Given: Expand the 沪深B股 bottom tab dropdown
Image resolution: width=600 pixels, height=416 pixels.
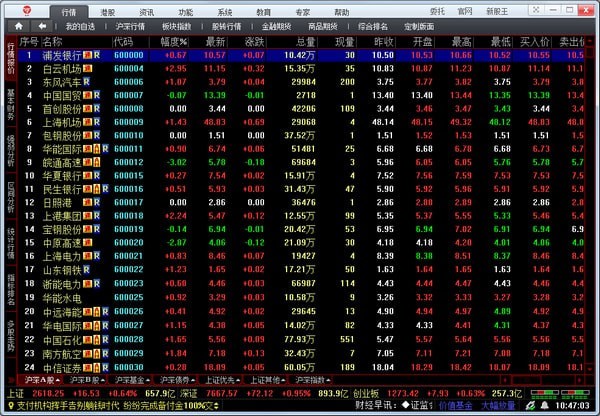Looking at the screenshot, I should 103,380.
